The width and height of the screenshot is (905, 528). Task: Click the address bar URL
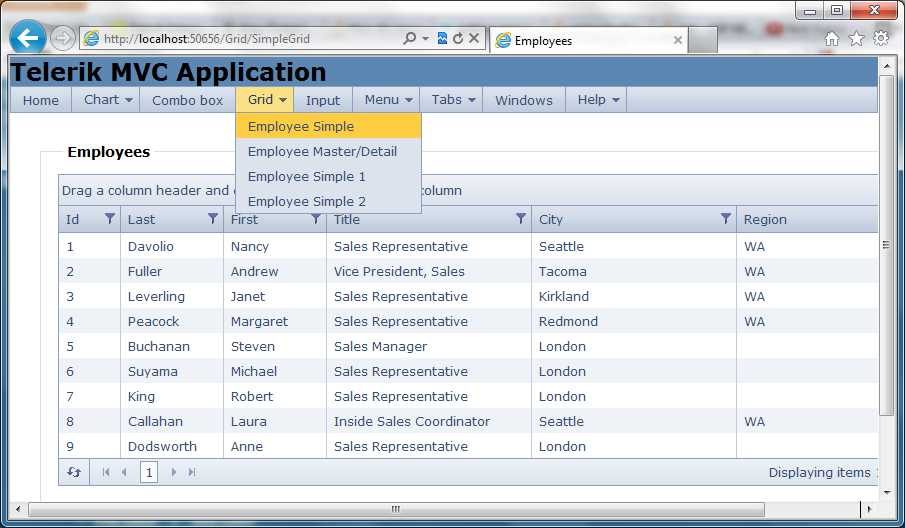(x=207, y=39)
